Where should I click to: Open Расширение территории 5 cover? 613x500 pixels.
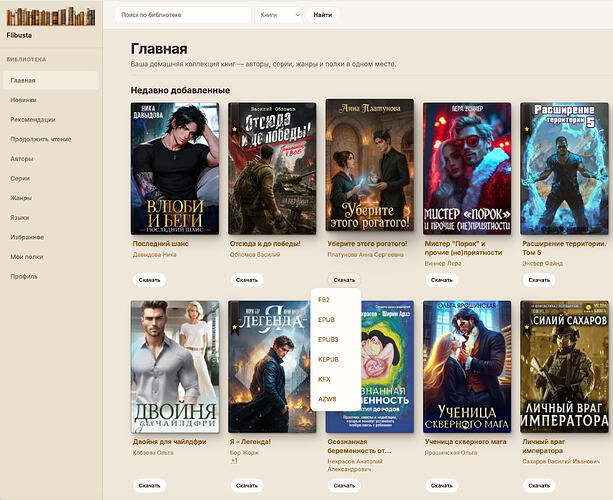click(x=565, y=168)
